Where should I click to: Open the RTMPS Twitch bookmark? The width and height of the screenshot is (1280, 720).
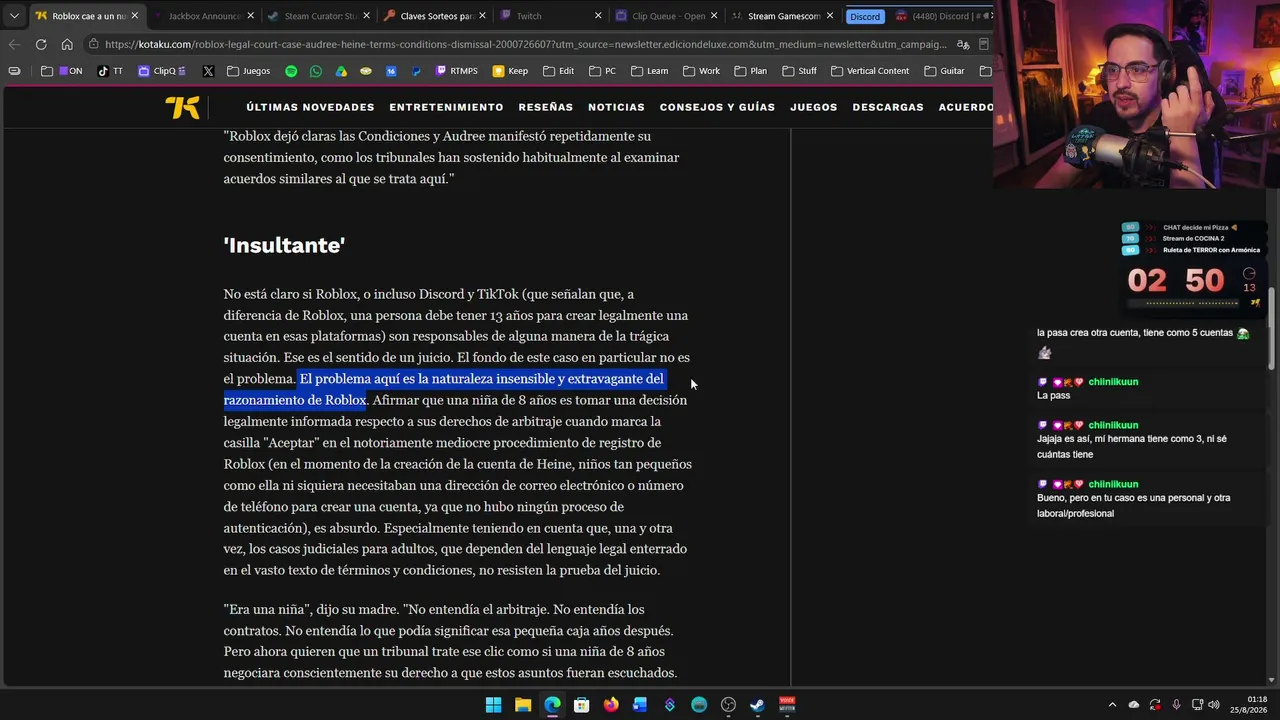click(x=456, y=71)
